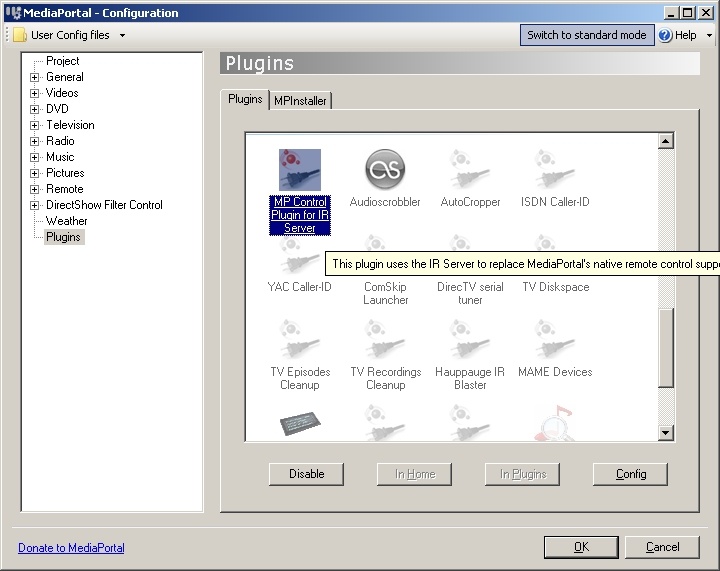Expand the Videos tree node
The height and width of the screenshot is (571, 720).
point(34,93)
